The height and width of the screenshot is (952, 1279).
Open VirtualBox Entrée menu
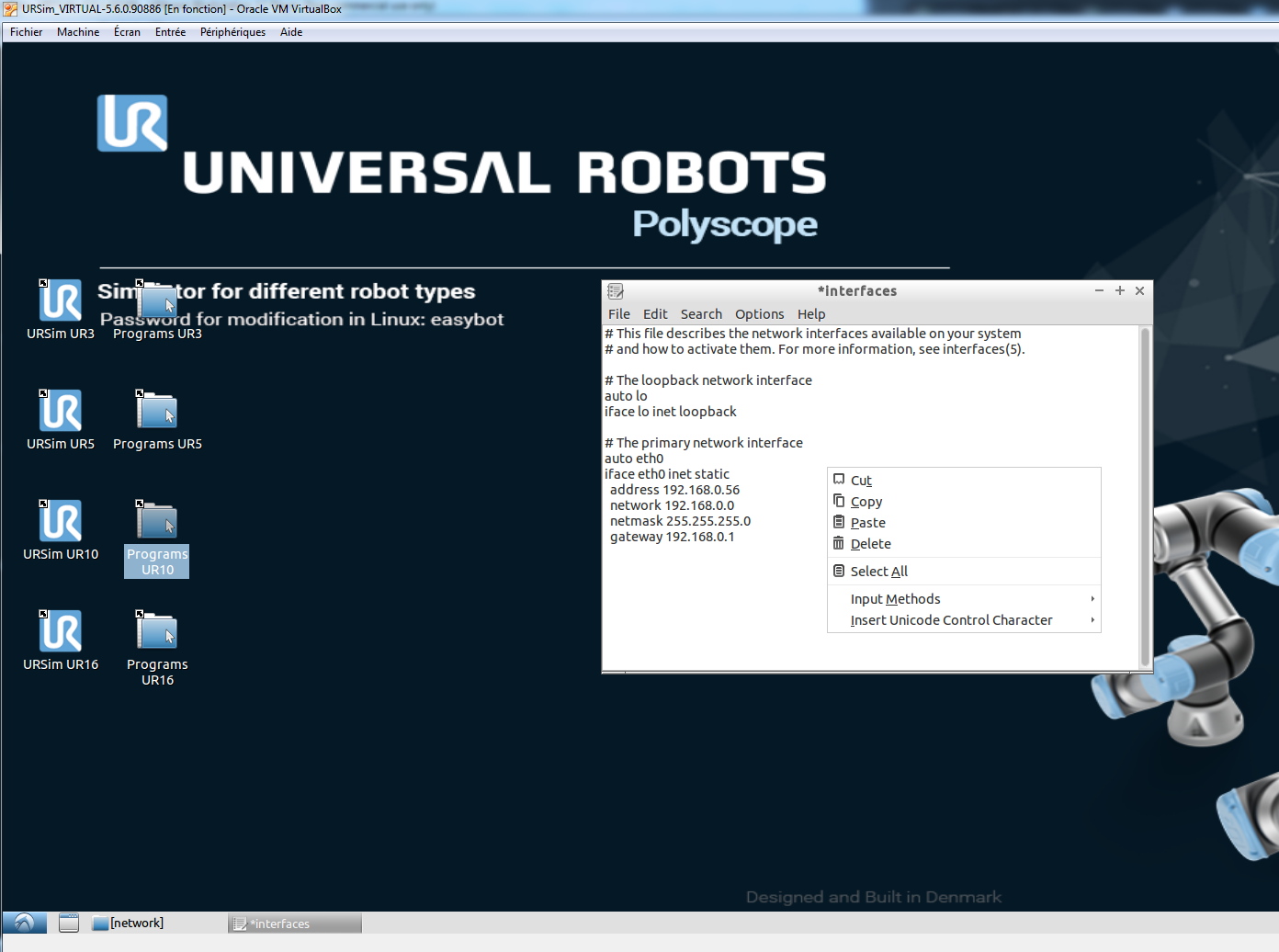tap(170, 32)
